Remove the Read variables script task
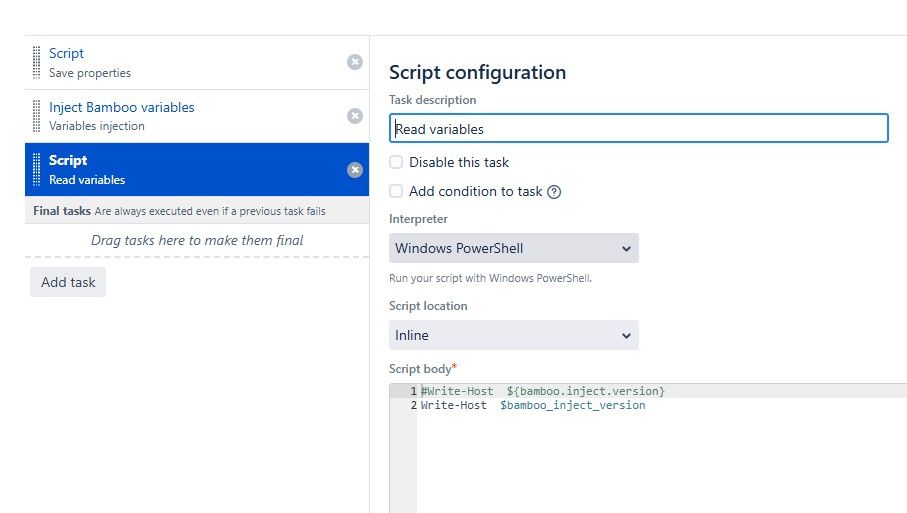The image size is (907, 513). tap(355, 169)
